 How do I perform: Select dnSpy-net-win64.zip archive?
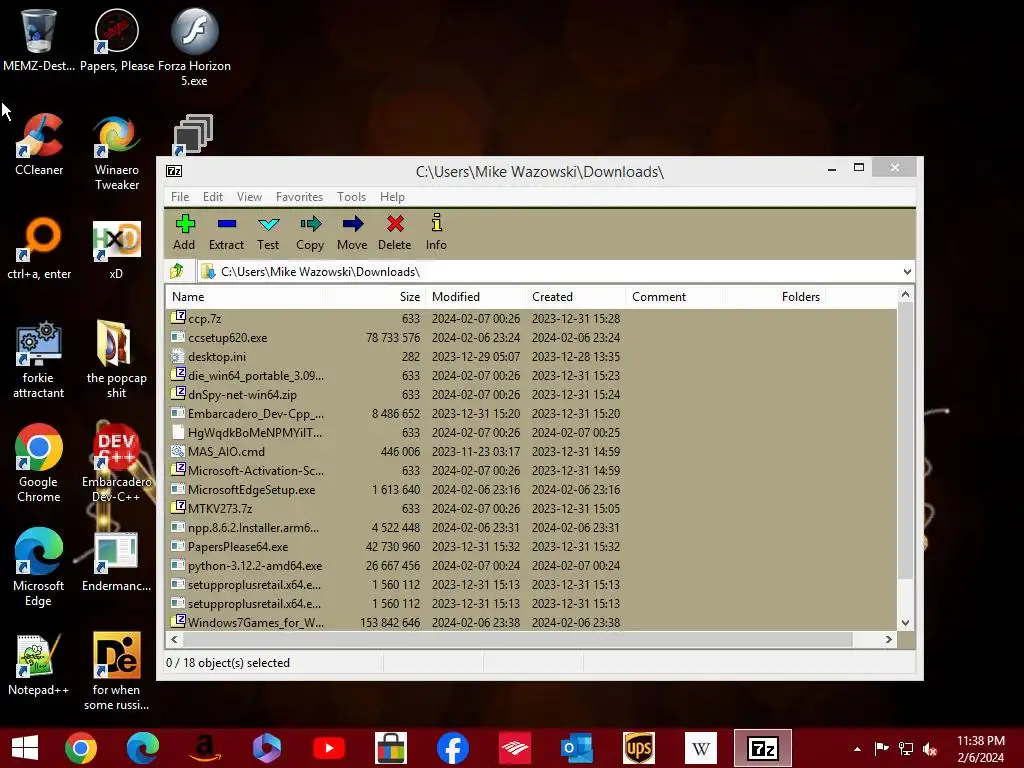pyautogui.click(x=242, y=394)
